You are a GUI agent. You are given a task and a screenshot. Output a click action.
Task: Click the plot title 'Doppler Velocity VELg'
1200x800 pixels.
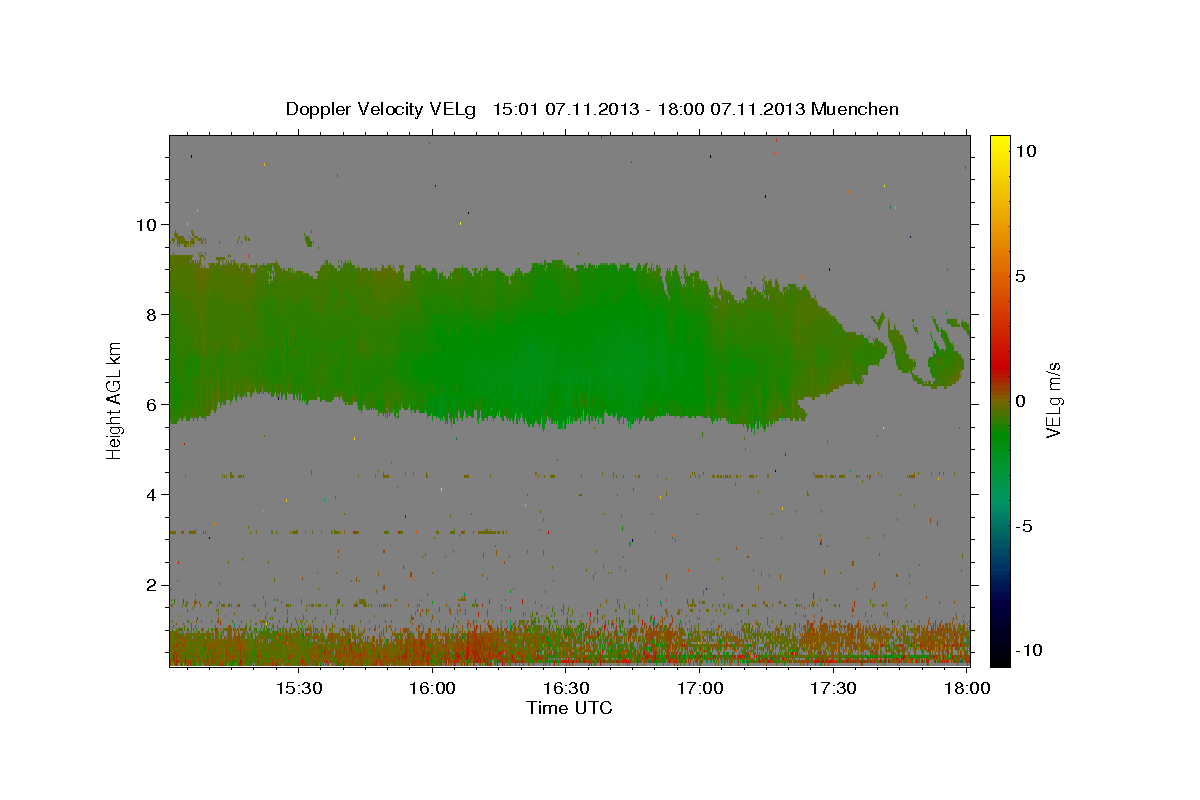[x=382, y=109]
